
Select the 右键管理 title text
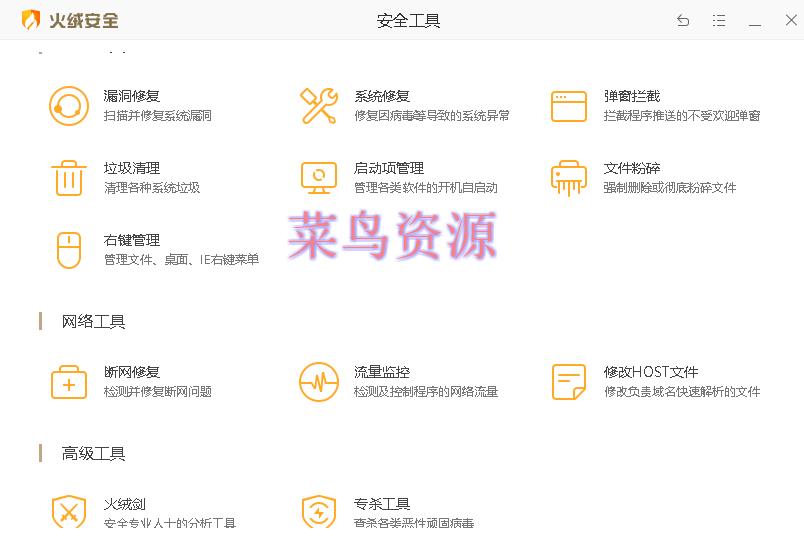tap(132, 240)
